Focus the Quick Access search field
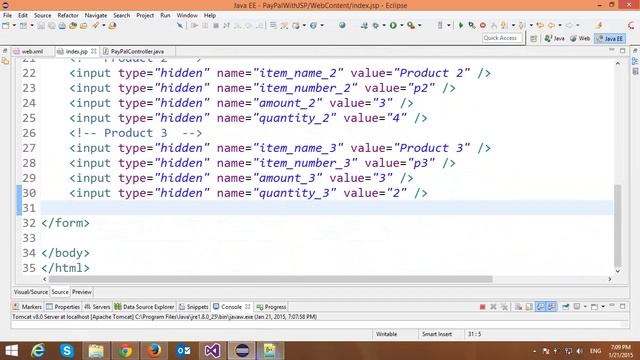Image resolution: width=640 pixels, height=360 pixels. pyautogui.click(x=502, y=38)
